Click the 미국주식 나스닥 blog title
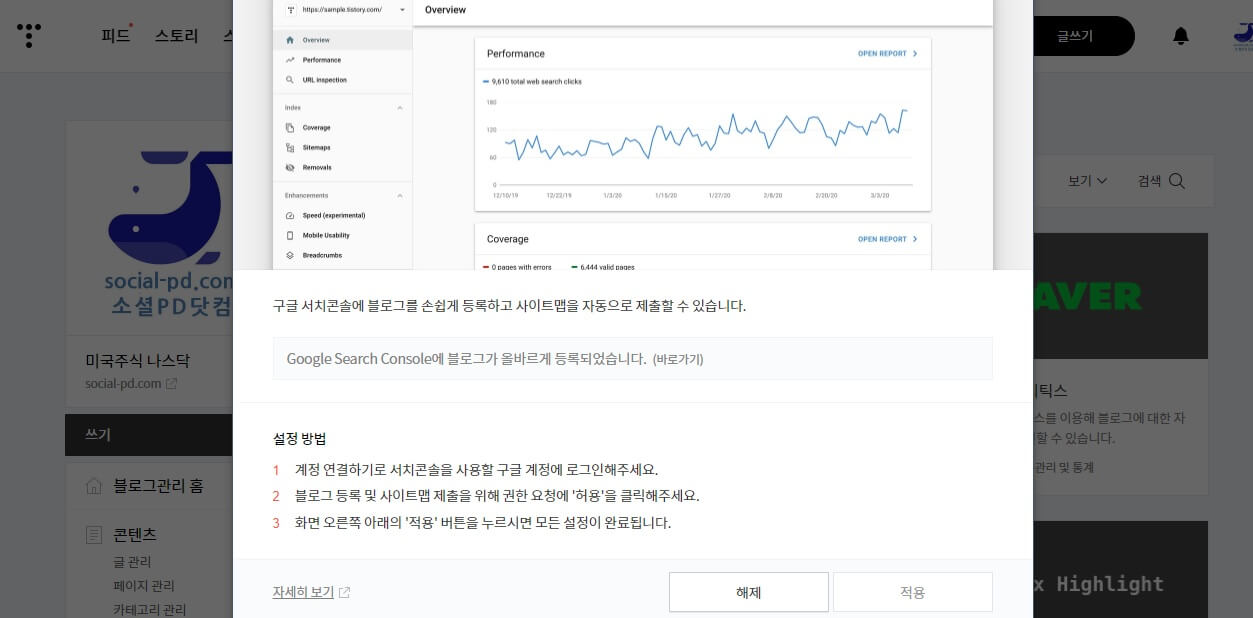 (x=138, y=360)
